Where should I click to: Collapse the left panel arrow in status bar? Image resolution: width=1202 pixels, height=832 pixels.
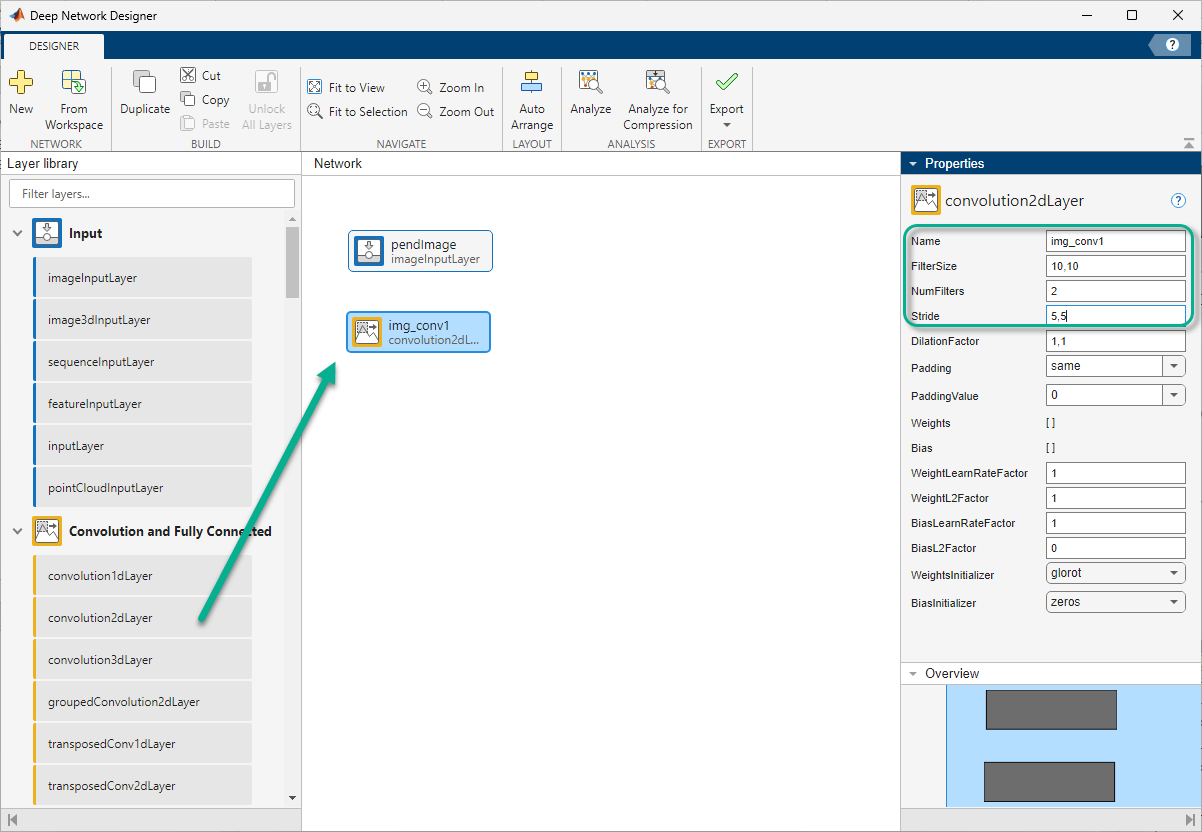pyautogui.click(x=12, y=820)
